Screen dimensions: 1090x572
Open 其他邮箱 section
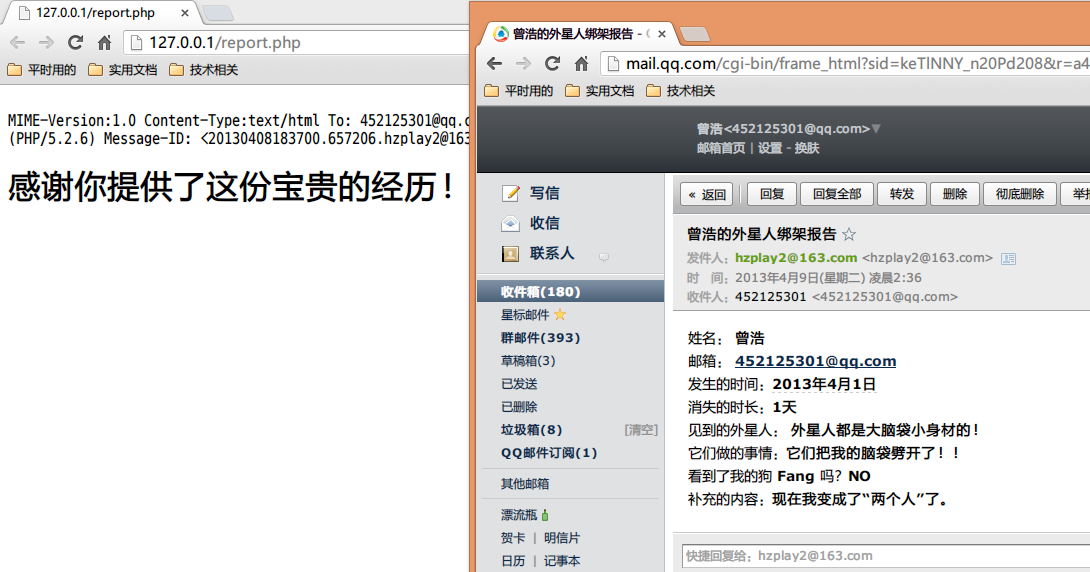525,484
